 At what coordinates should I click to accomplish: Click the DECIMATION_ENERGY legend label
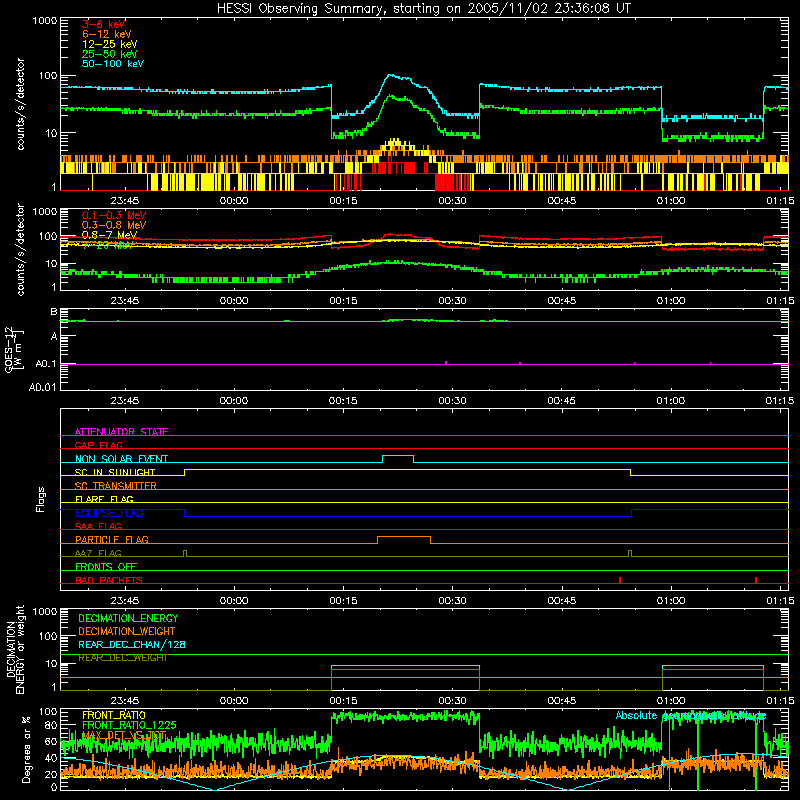coord(128,618)
